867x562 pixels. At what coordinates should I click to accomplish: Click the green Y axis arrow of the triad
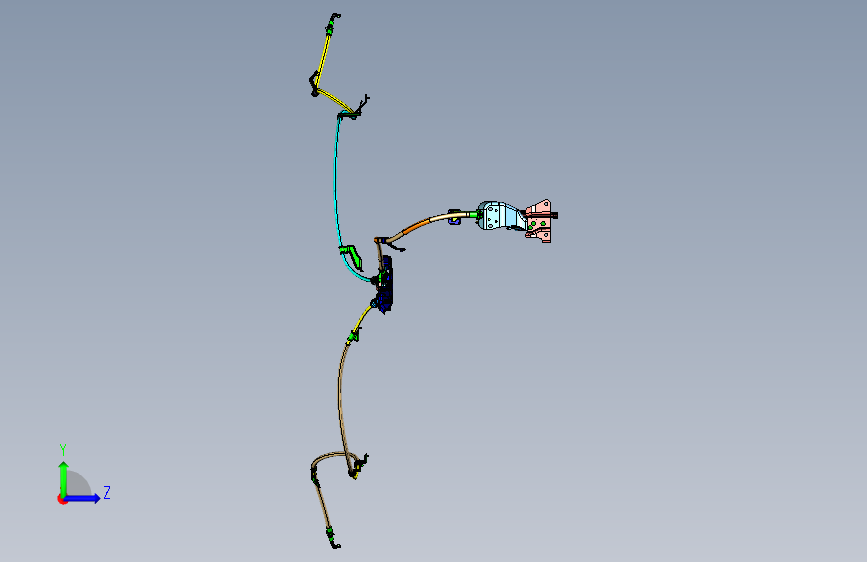tap(63, 478)
